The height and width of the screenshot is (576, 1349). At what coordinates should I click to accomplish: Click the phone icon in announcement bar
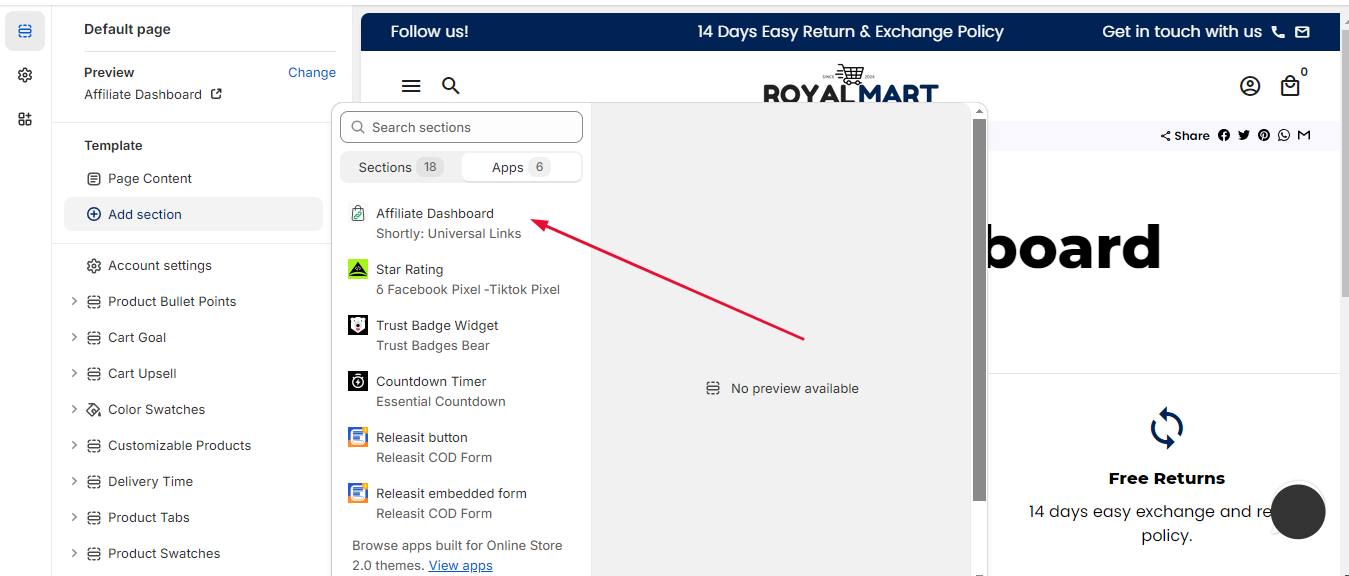[x=1278, y=32]
